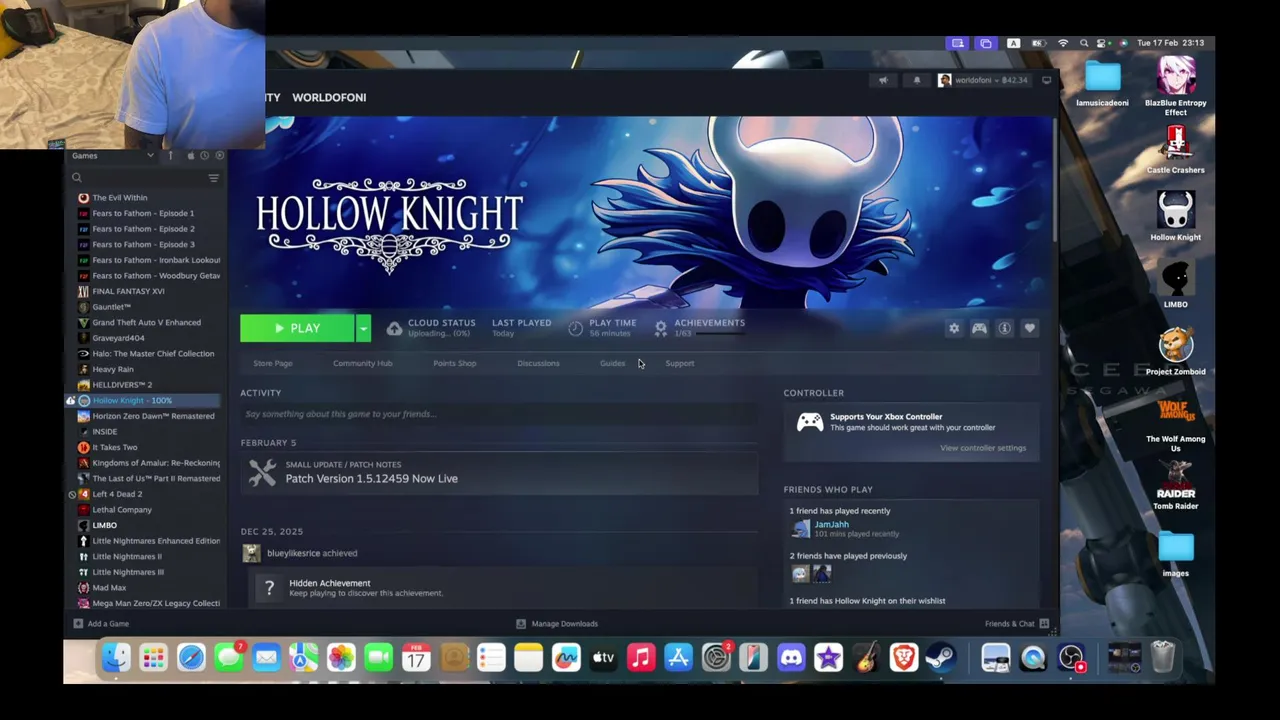Open Manage Downloads at bottom bar
Screen dimensions: 1280x720
[x=557, y=623]
